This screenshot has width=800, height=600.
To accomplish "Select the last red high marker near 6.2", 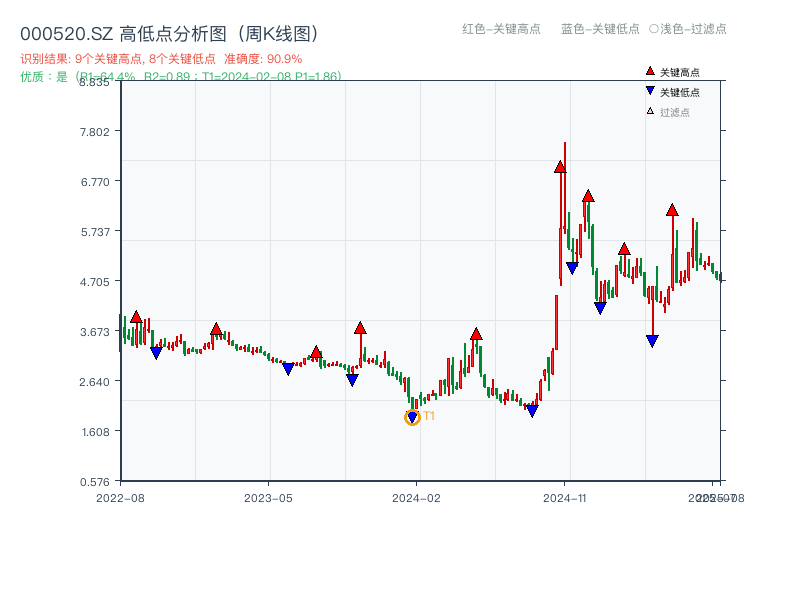I will pyautogui.click(x=672, y=210).
